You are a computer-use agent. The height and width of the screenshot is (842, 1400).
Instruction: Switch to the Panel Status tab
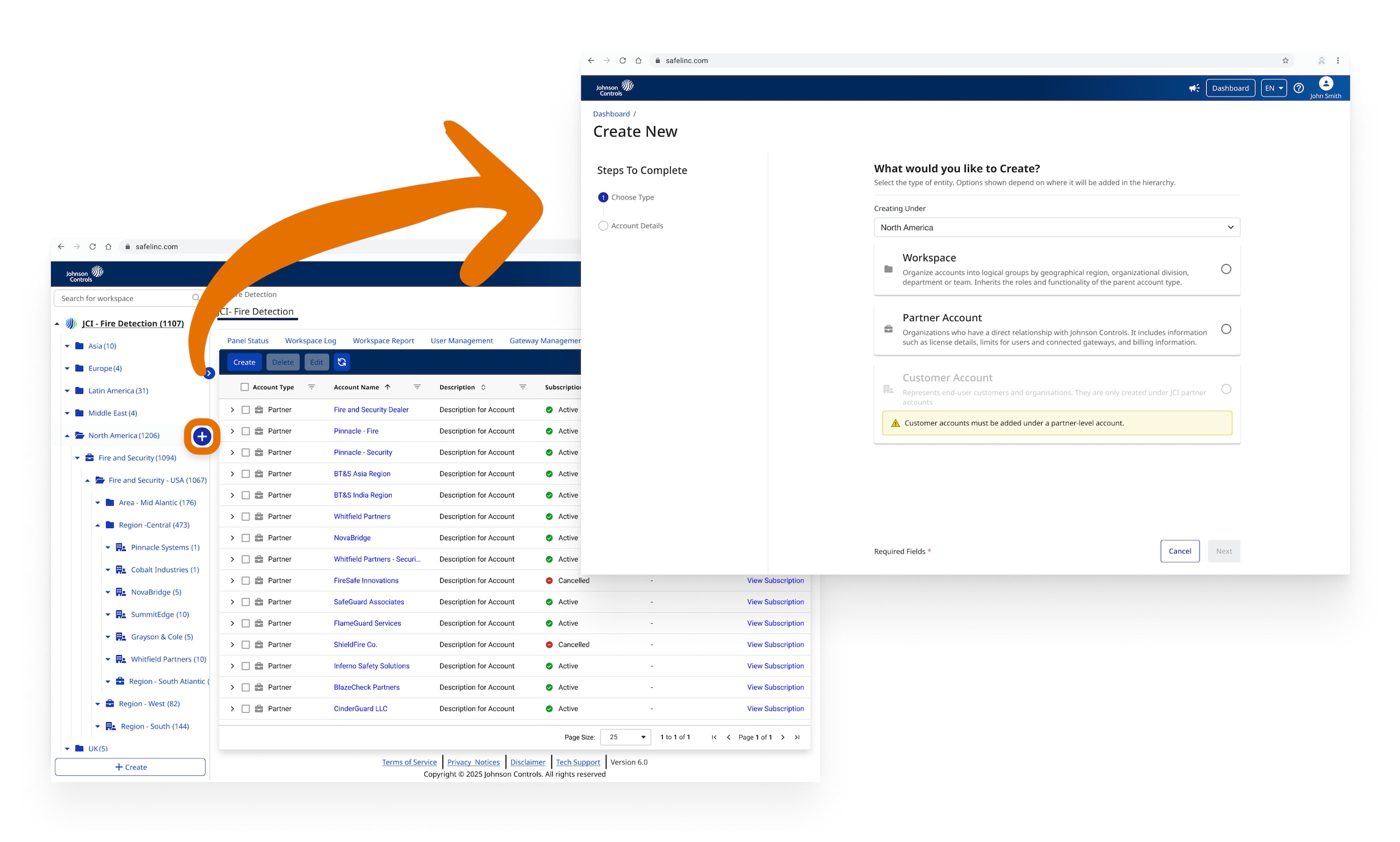tap(247, 341)
